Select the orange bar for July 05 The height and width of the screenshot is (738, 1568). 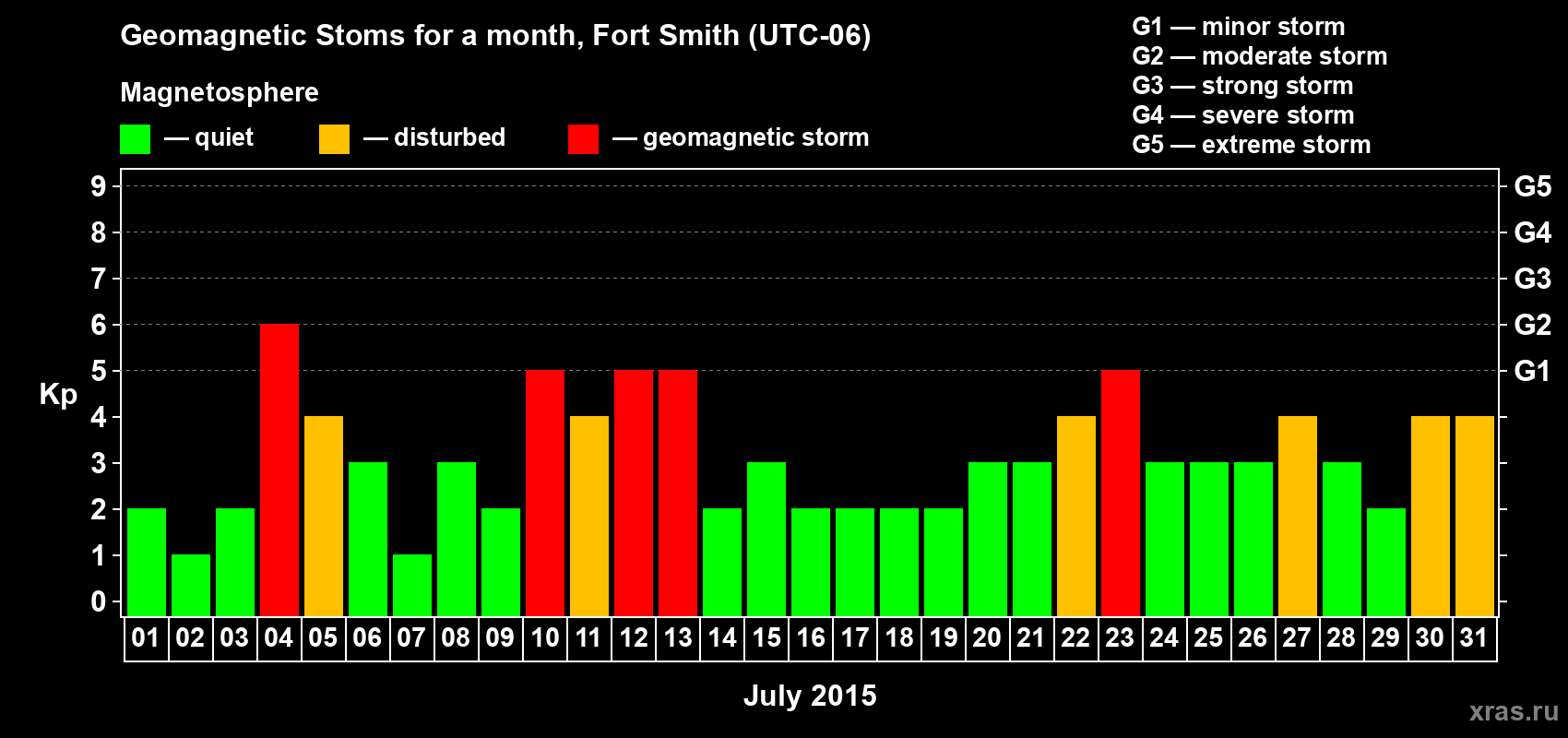point(324,516)
